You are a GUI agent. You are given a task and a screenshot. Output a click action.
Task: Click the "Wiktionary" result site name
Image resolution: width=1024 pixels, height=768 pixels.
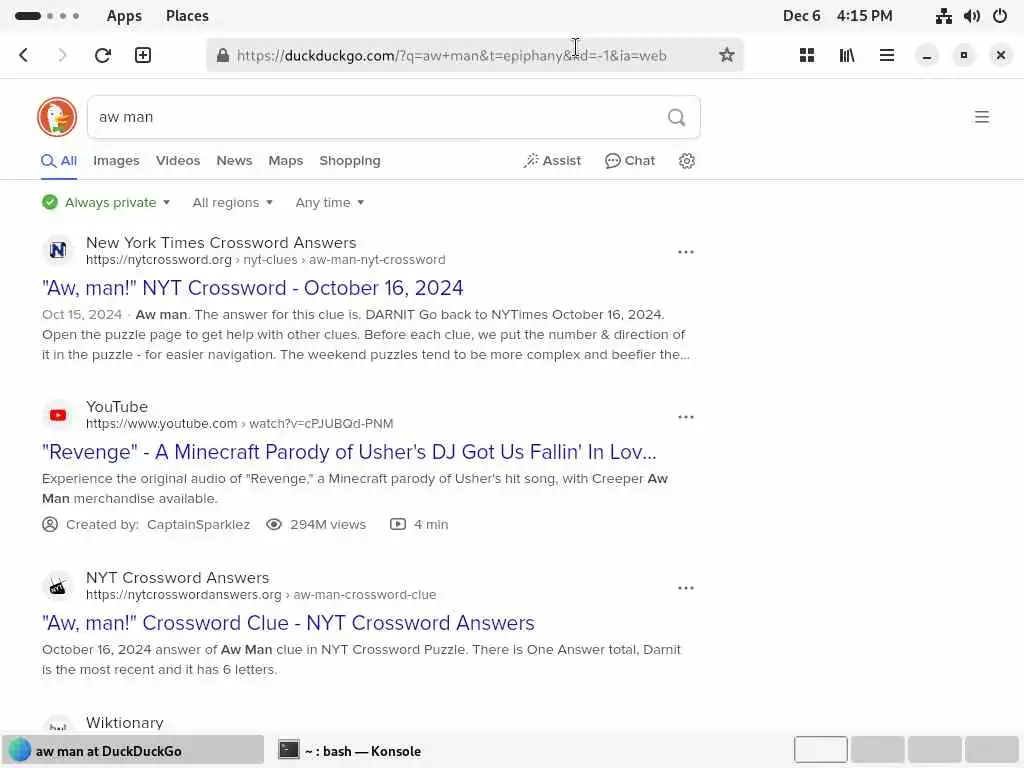tap(125, 723)
